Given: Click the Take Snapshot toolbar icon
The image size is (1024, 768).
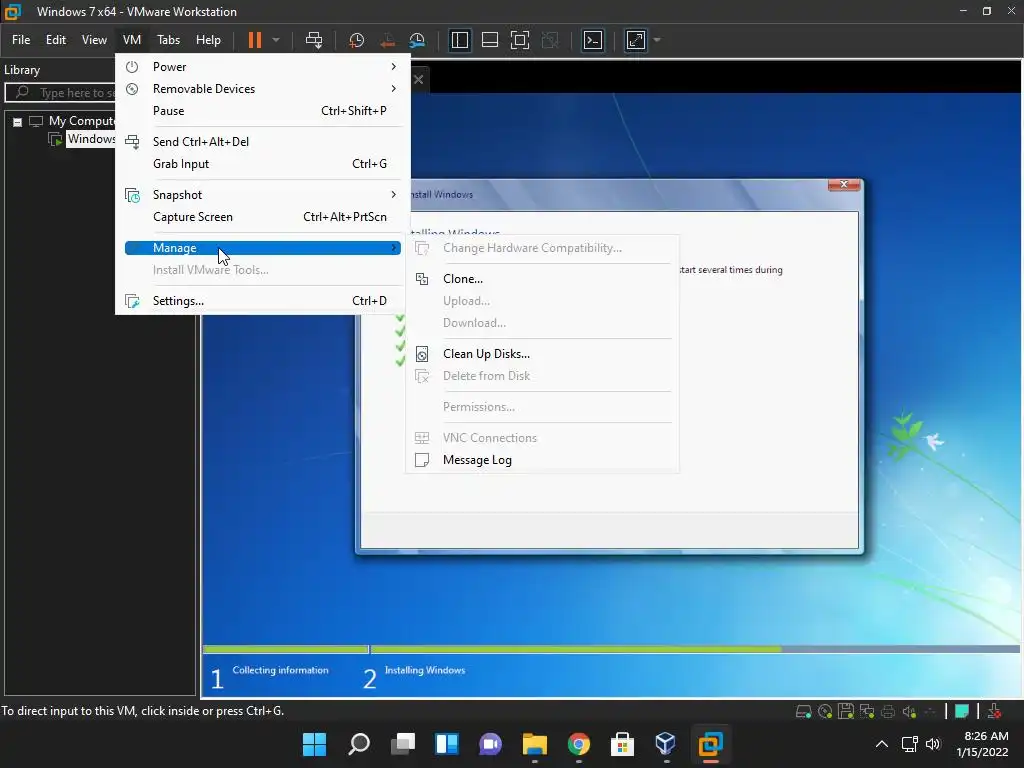Looking at the screenshot, I should pos(357,40).
